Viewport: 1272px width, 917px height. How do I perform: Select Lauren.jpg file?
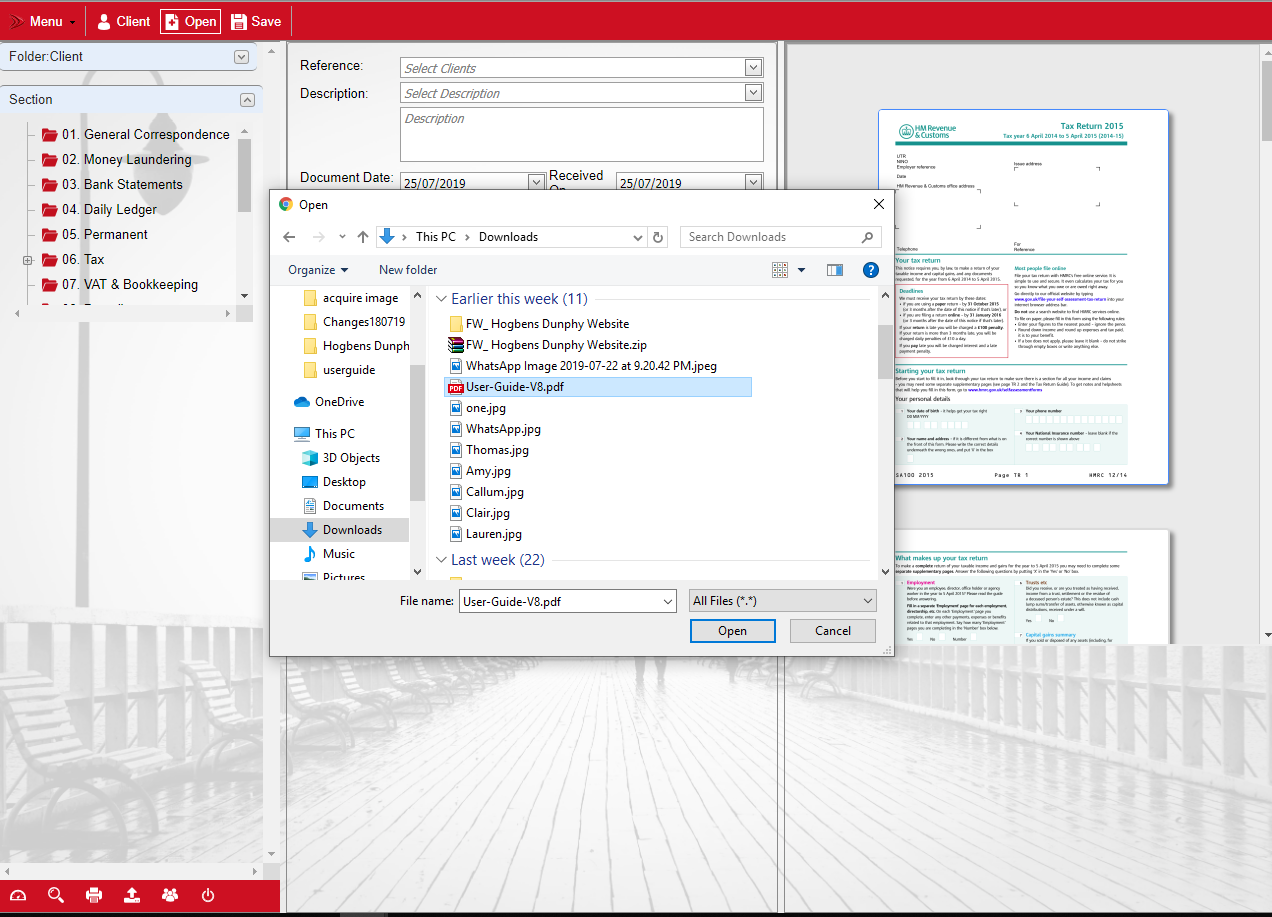[x=485, y=534]
